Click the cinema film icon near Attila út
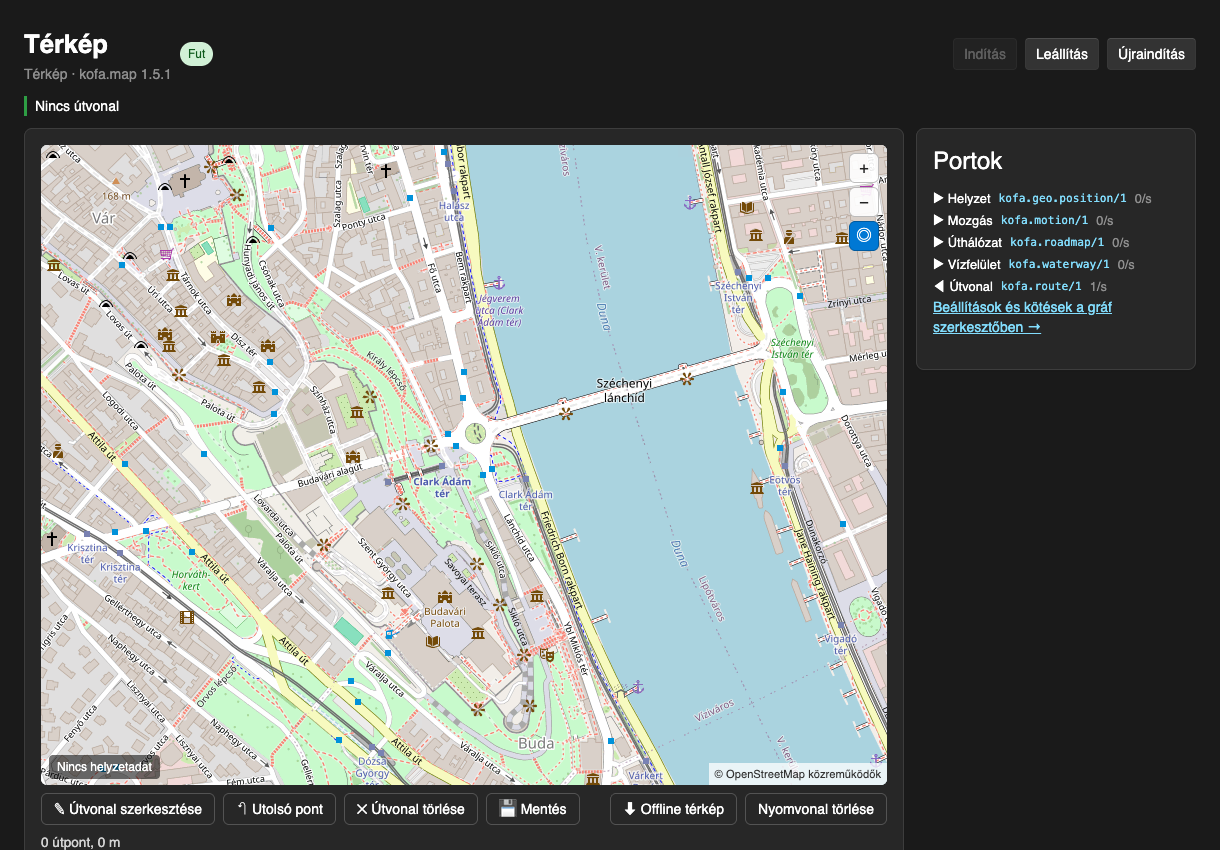Image resolution: width=1220 pixels, height=850 pixels. (x=187, y=617)
